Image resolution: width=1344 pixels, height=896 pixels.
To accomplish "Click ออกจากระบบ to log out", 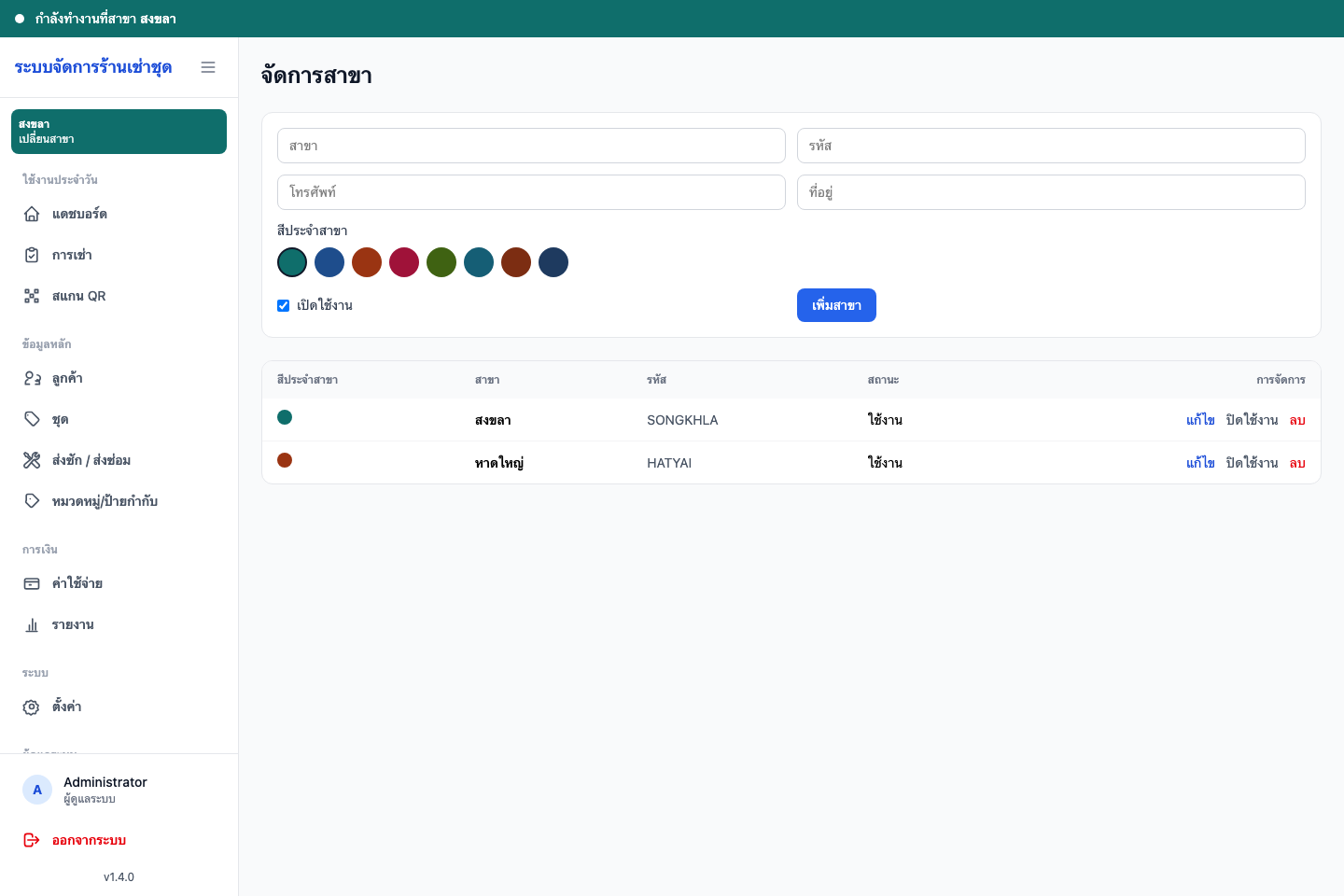I will pyautogui.click(x=119, y=840).
